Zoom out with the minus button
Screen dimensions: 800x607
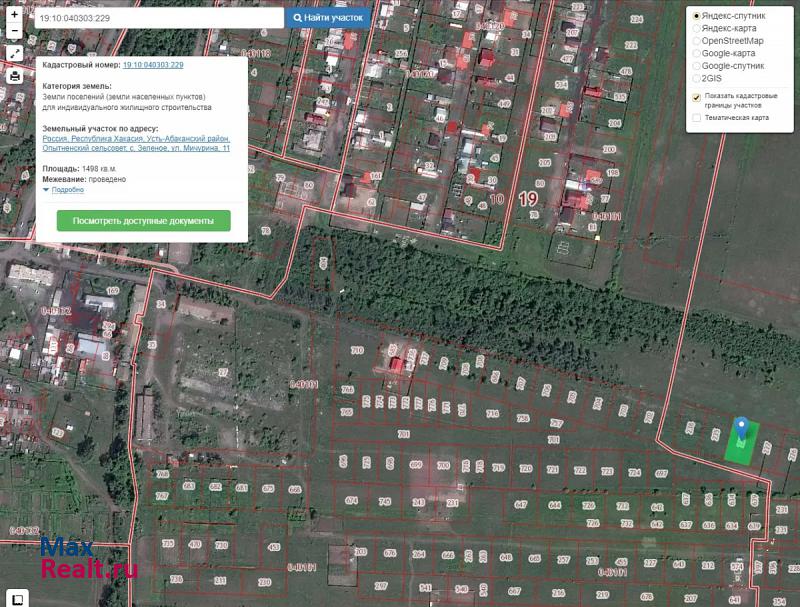15,31
